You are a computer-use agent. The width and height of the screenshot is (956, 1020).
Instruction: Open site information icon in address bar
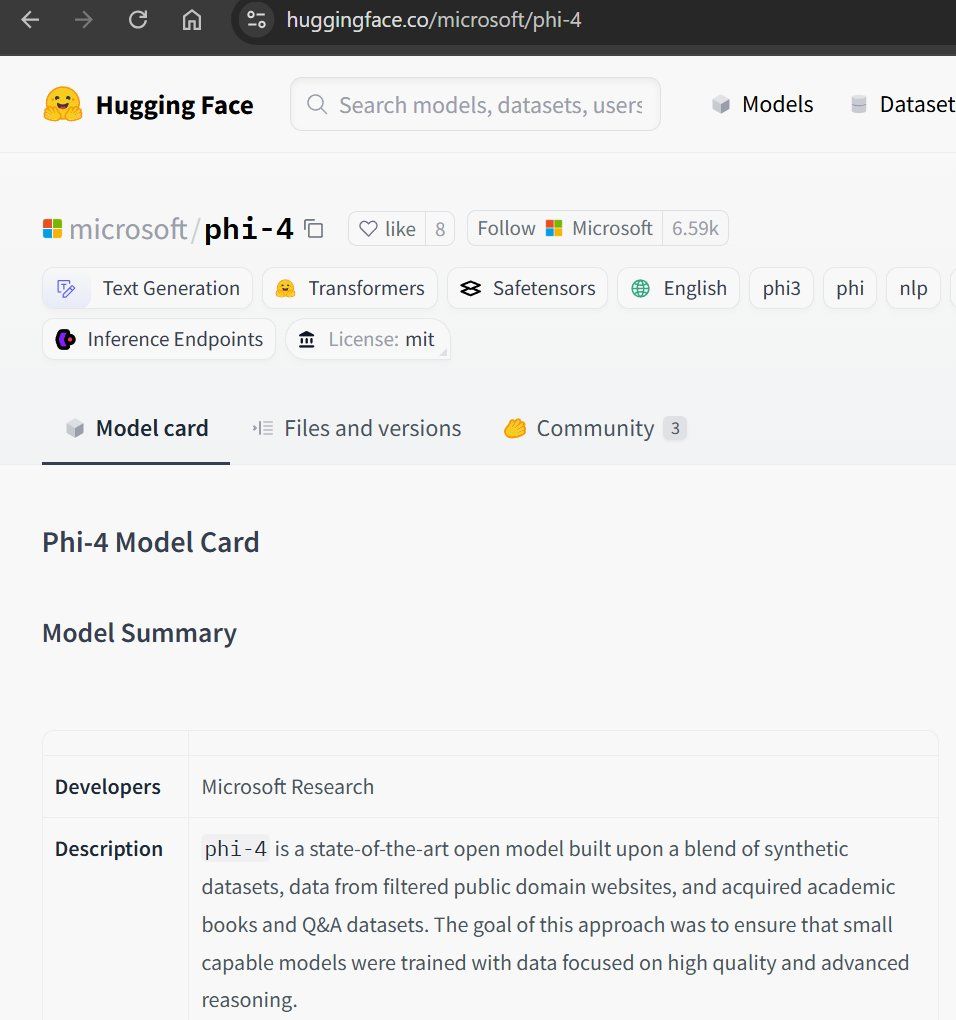click(x=257, y=20)
